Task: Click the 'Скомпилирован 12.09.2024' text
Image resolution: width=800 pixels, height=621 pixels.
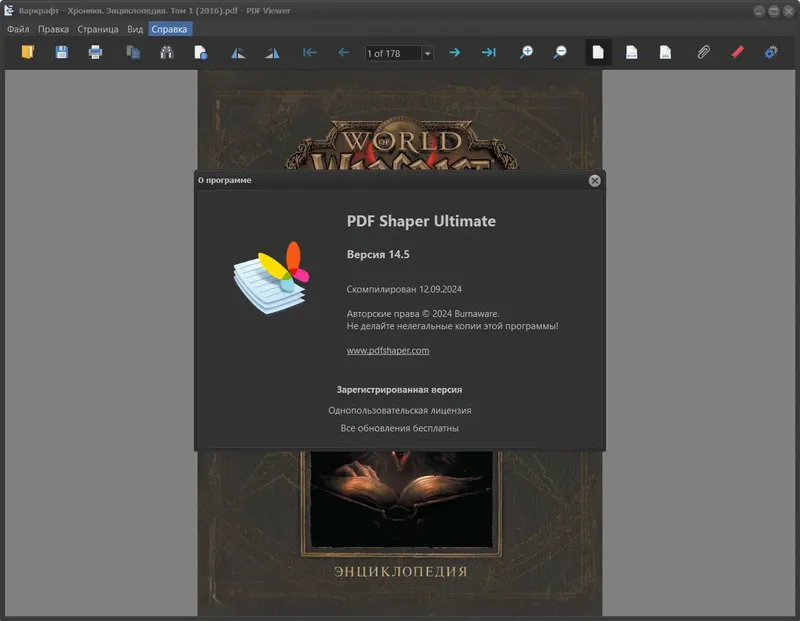Action: click(x=404, y=289)
